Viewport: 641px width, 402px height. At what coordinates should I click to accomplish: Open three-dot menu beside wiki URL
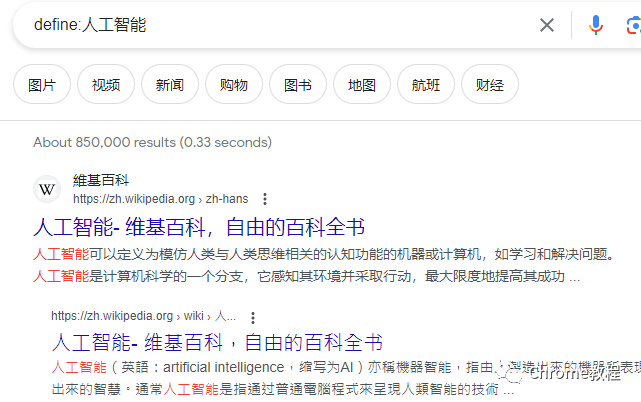tap(253, 317)
